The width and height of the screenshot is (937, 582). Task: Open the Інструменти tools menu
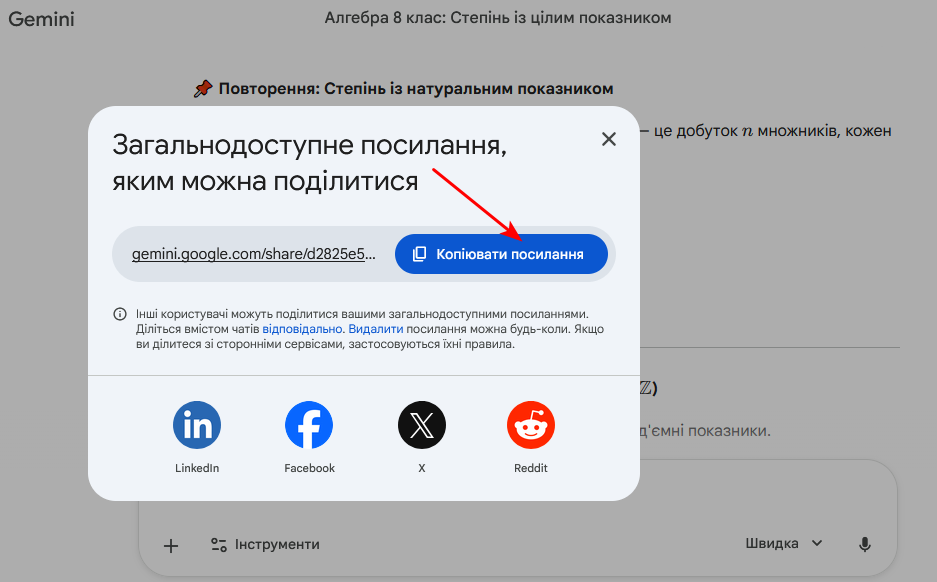(265, 545)
